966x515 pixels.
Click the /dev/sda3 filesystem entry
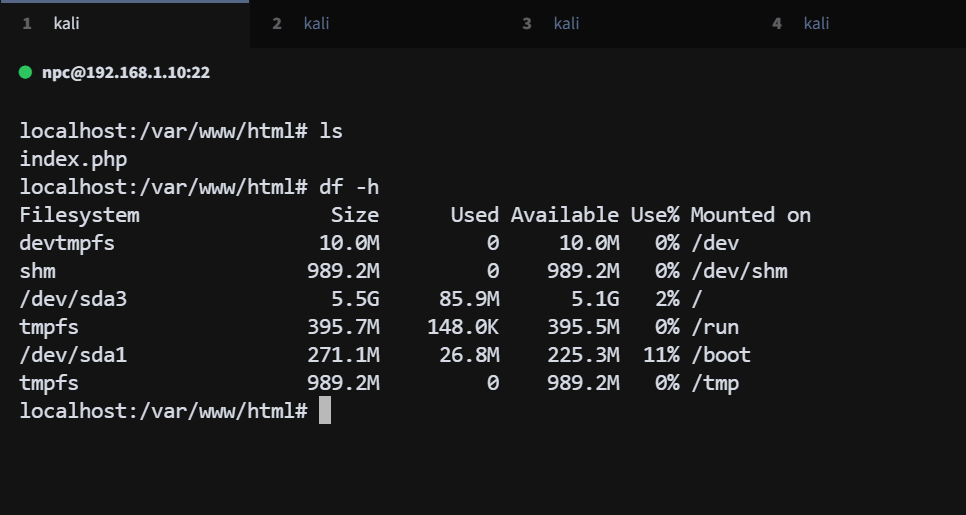73,298
